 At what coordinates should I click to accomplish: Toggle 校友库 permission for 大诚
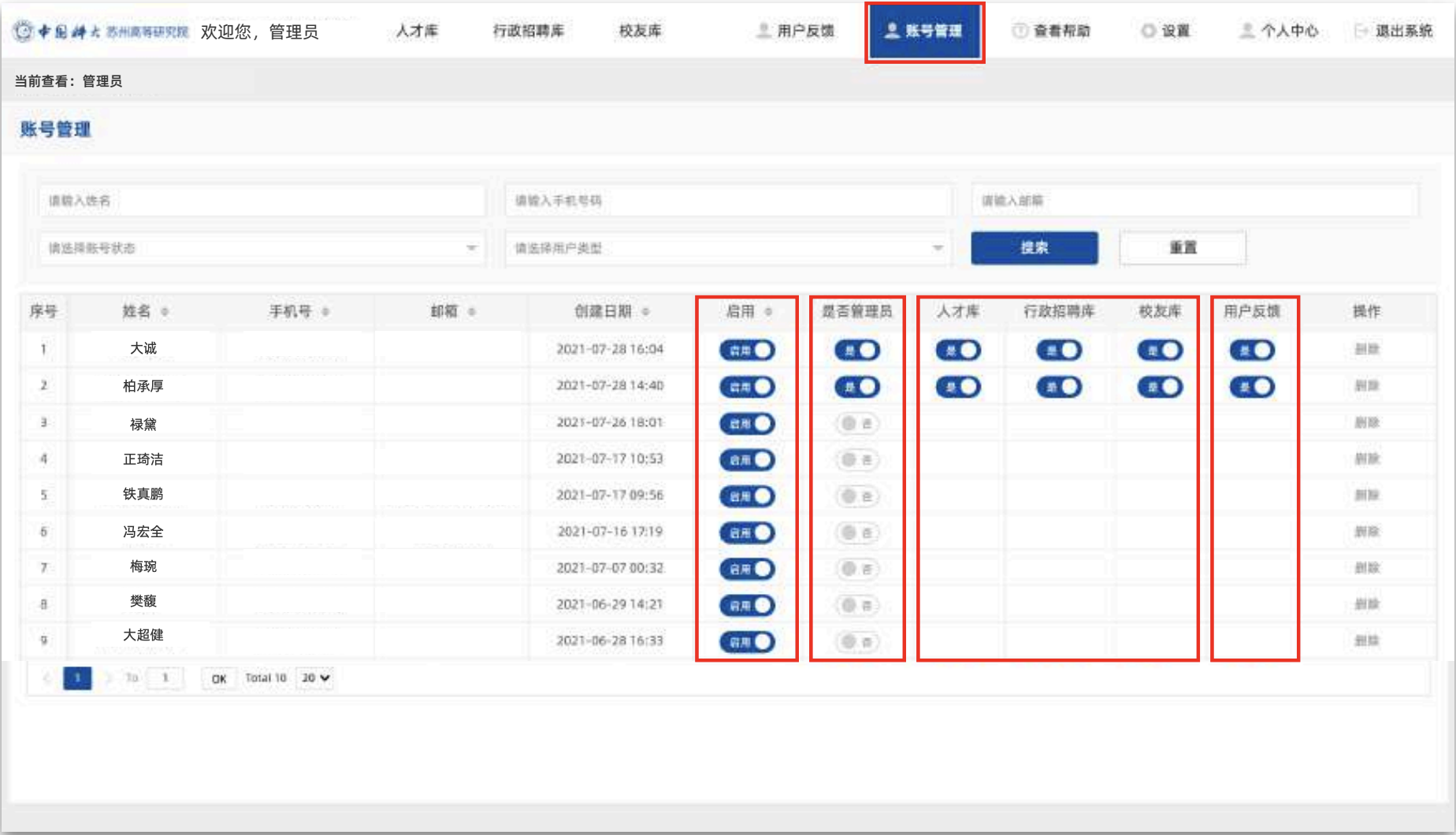point(1160,350)
